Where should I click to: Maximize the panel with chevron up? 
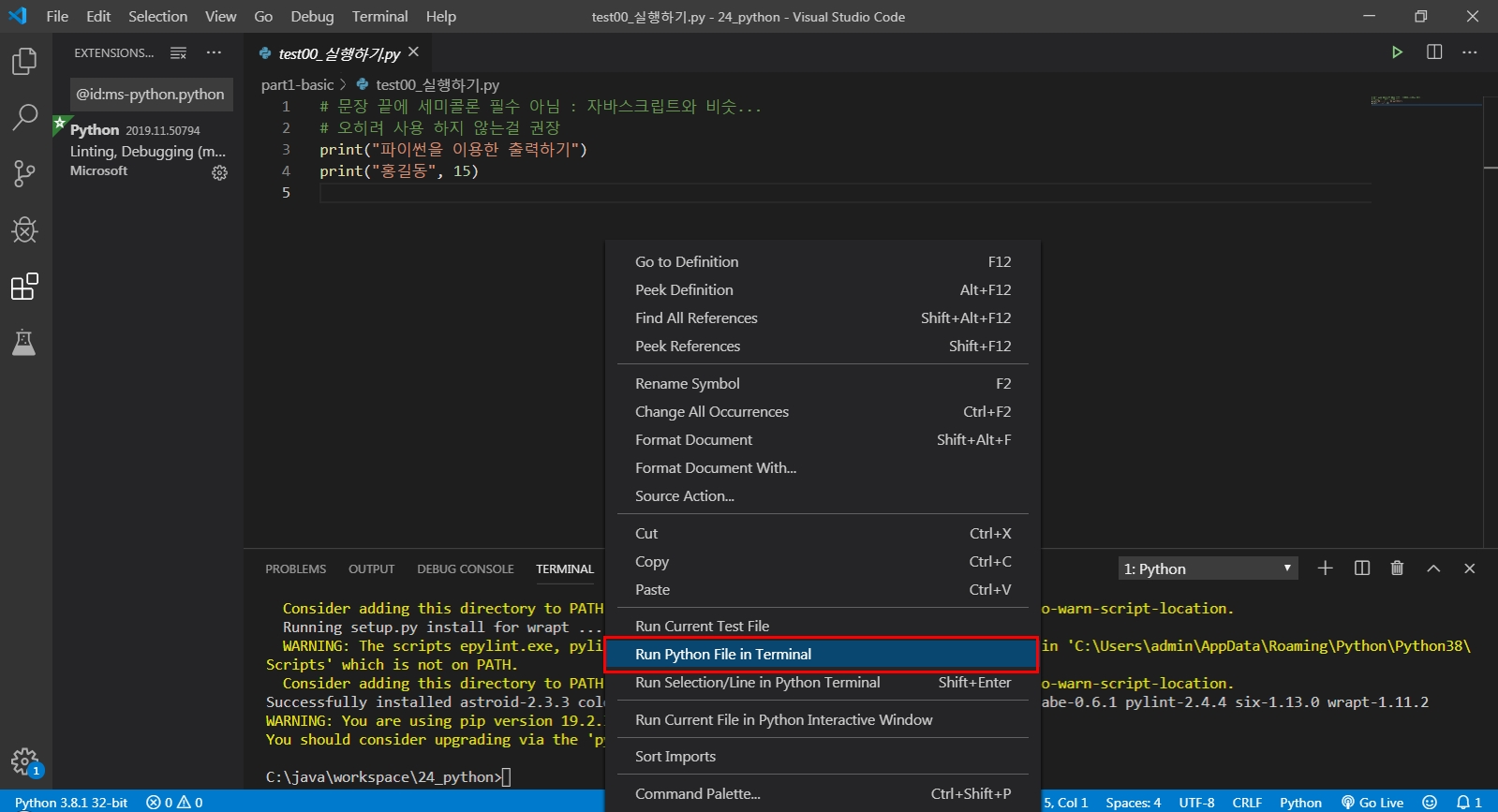pos(1433,568)
